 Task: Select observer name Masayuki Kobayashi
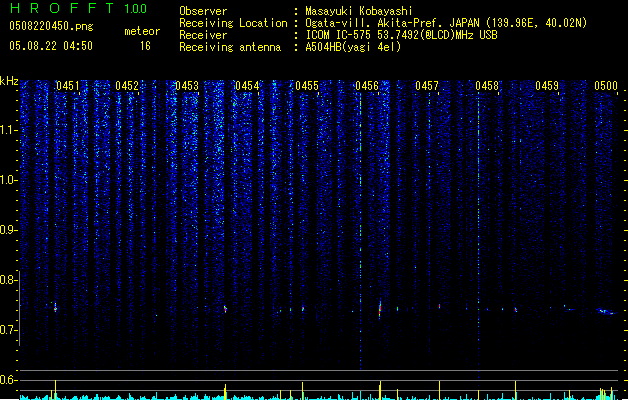(359, 11)
